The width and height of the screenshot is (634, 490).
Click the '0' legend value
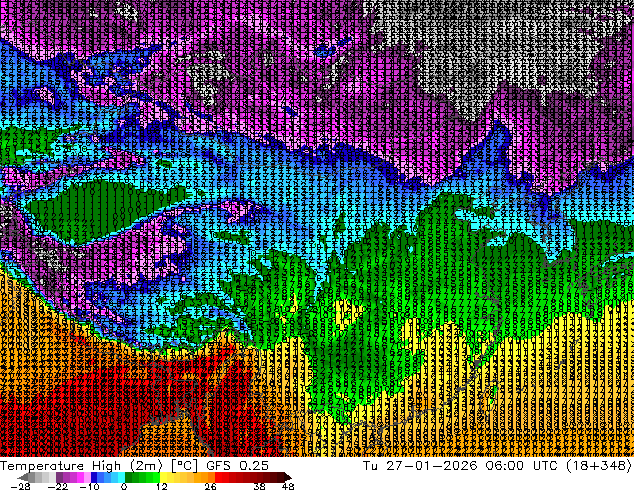[x=124, y=486]
